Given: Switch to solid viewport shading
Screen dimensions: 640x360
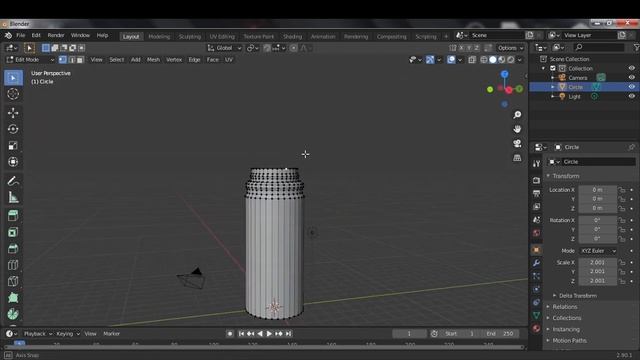Looking at the screenshot, I should pos(493,60).
